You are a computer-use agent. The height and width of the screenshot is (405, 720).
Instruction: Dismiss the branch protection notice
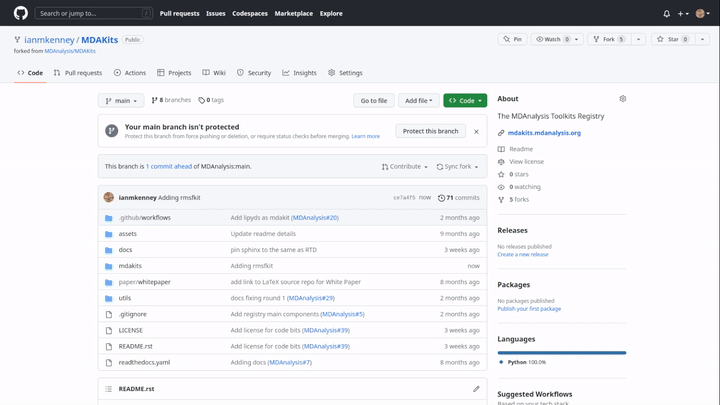476,132
